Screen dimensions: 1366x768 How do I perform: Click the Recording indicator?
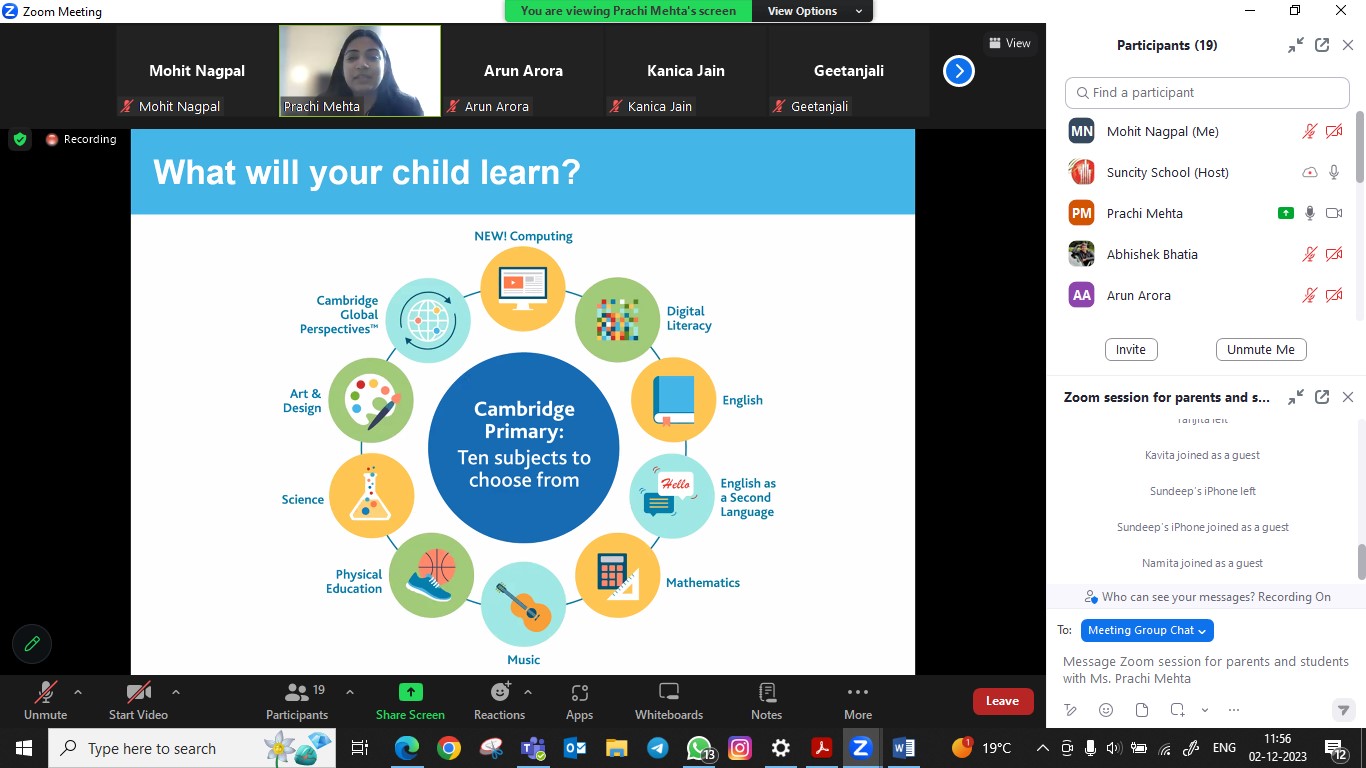[x=81, y=139]
